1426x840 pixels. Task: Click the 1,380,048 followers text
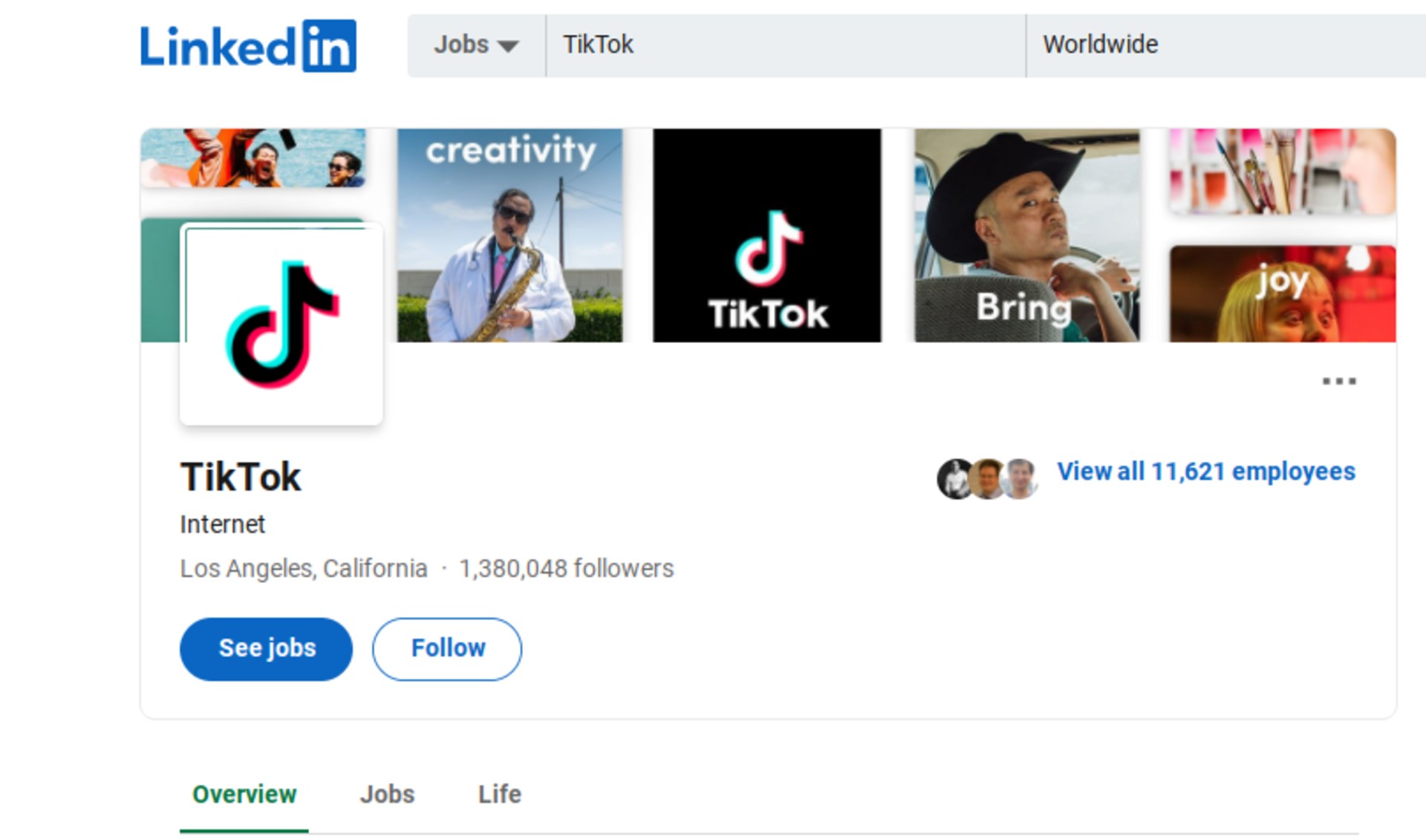point(566,568)
